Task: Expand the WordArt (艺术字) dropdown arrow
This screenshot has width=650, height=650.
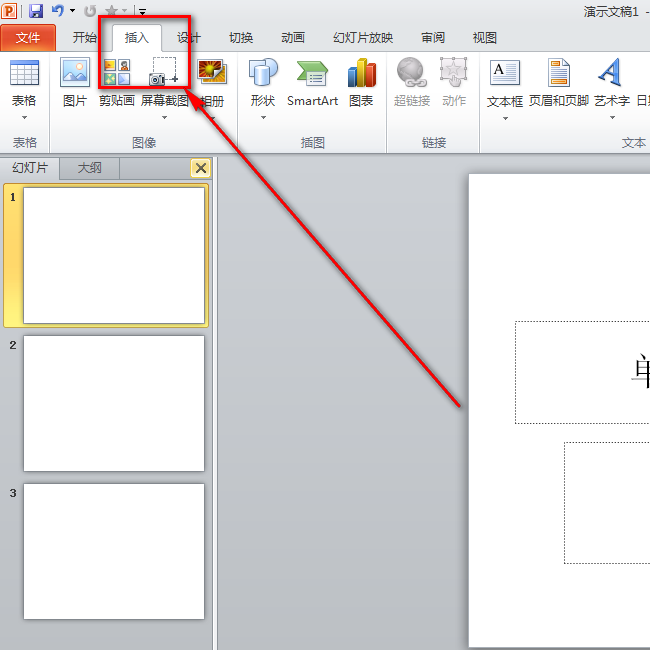Action: pos(612,118)
